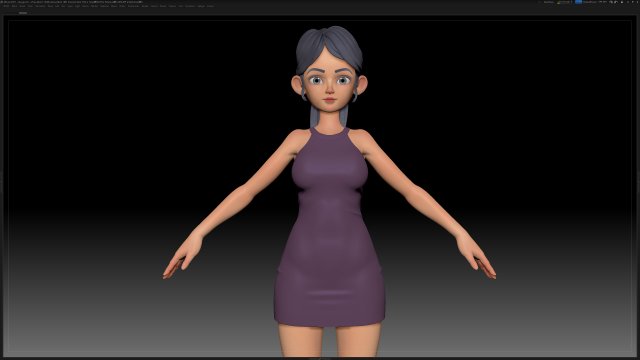Click the blue highlighted button in top-right bar

(578, 2)
